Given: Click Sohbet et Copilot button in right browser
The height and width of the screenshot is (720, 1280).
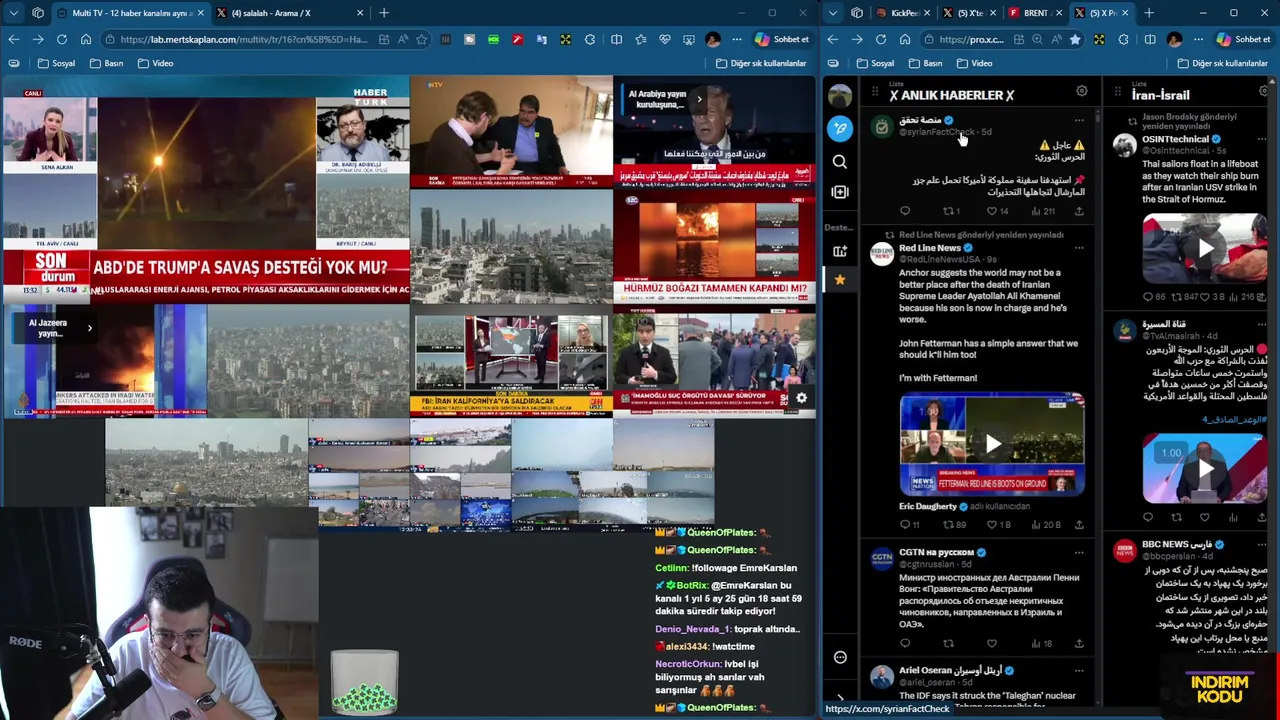Looking at the screenshot, I should (x=1243, y=39).
